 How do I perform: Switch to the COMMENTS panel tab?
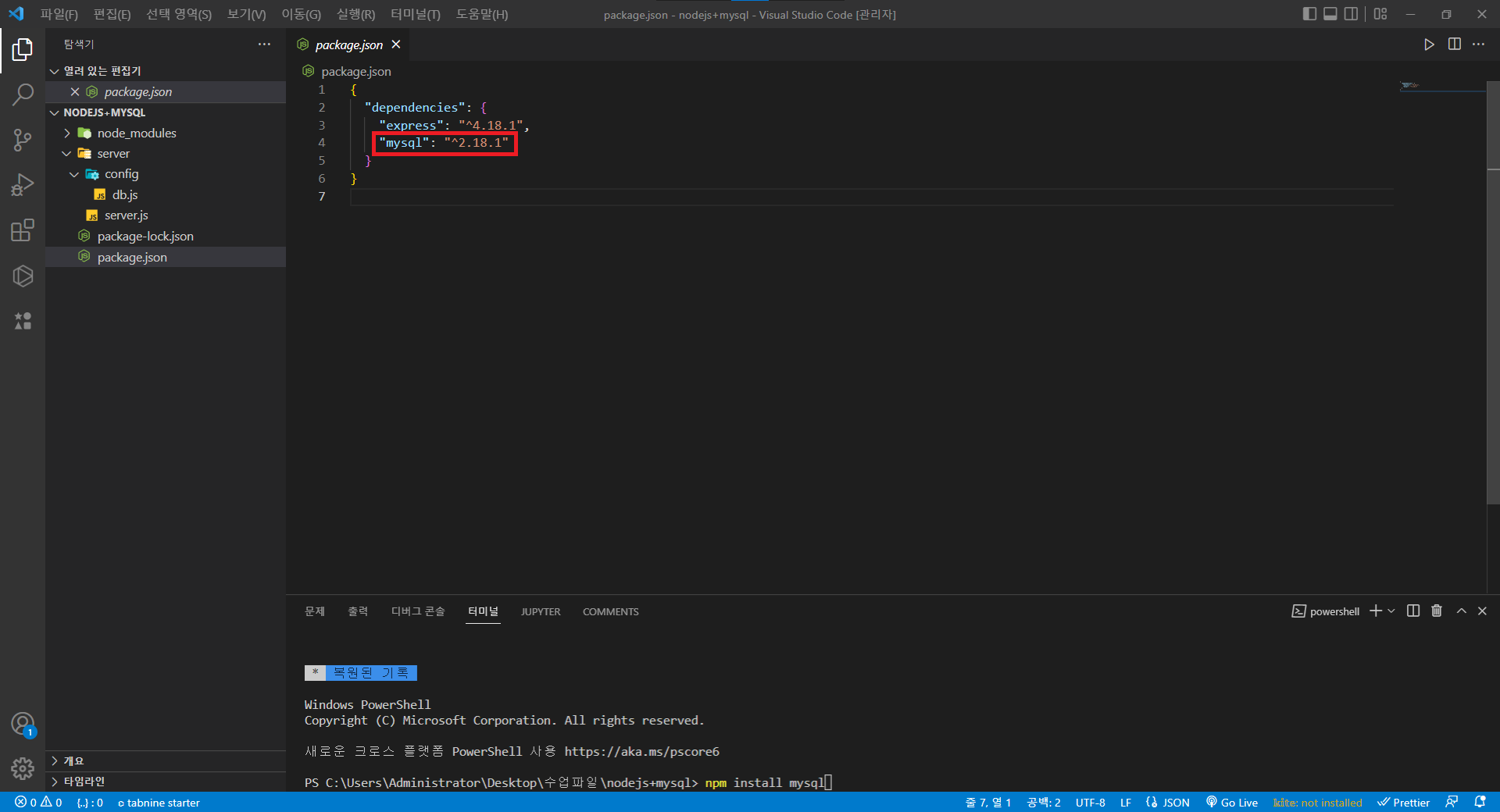[x=610, y=611]
